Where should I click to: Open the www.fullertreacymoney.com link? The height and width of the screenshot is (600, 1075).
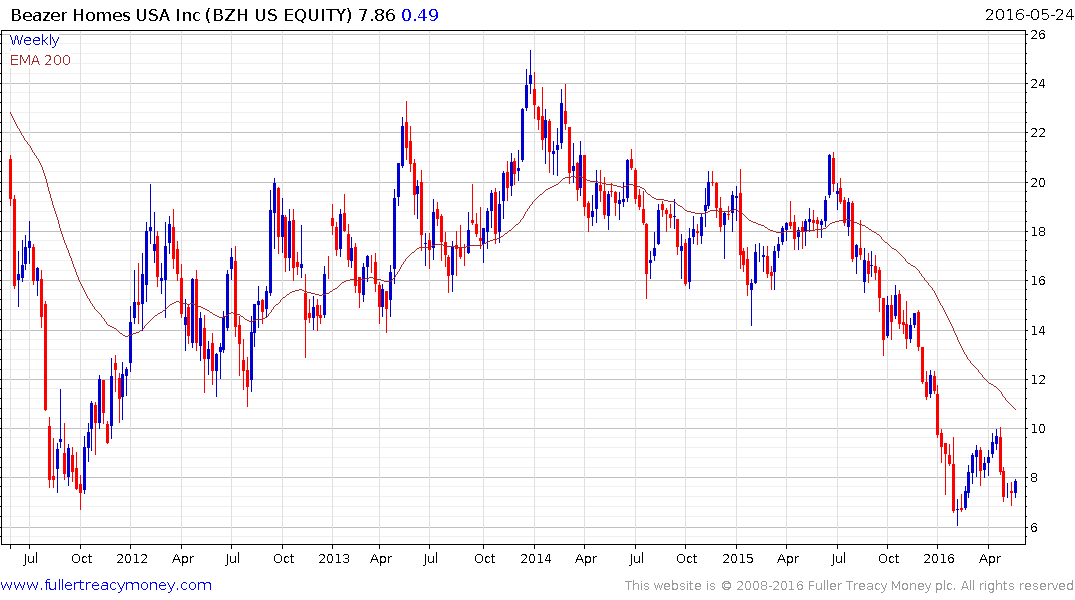106,585
